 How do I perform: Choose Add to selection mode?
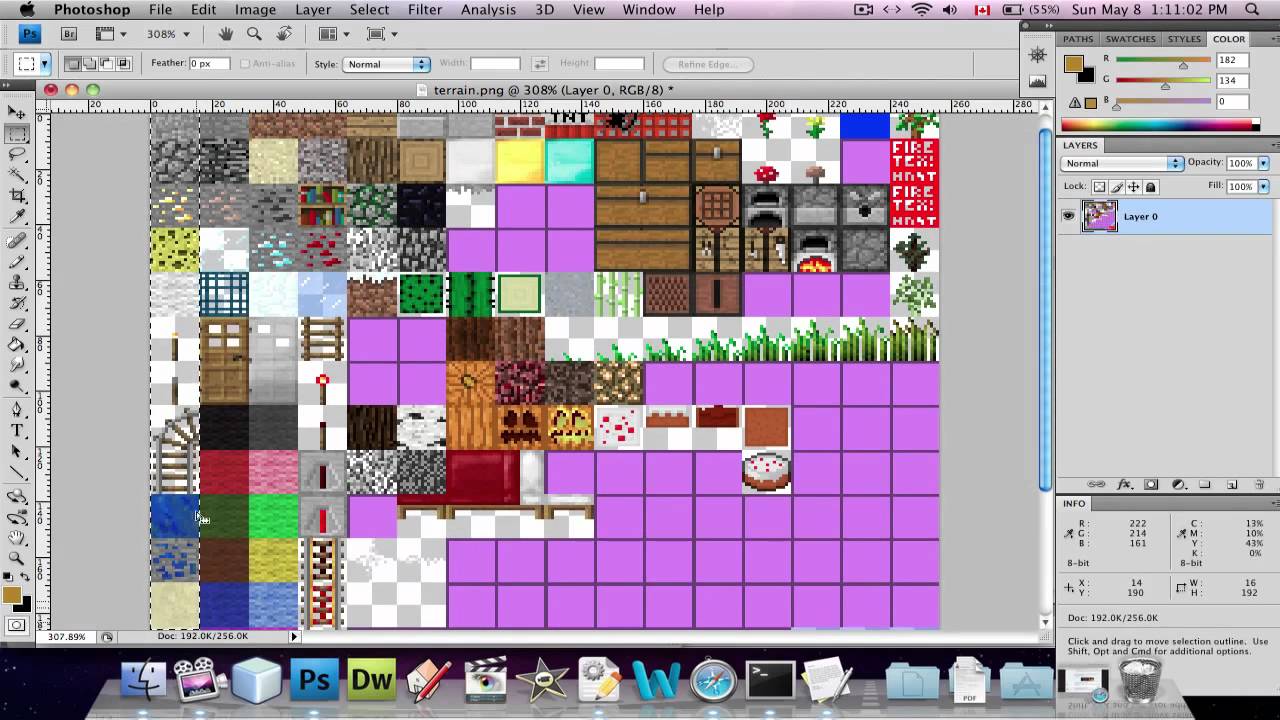(90, 64)
